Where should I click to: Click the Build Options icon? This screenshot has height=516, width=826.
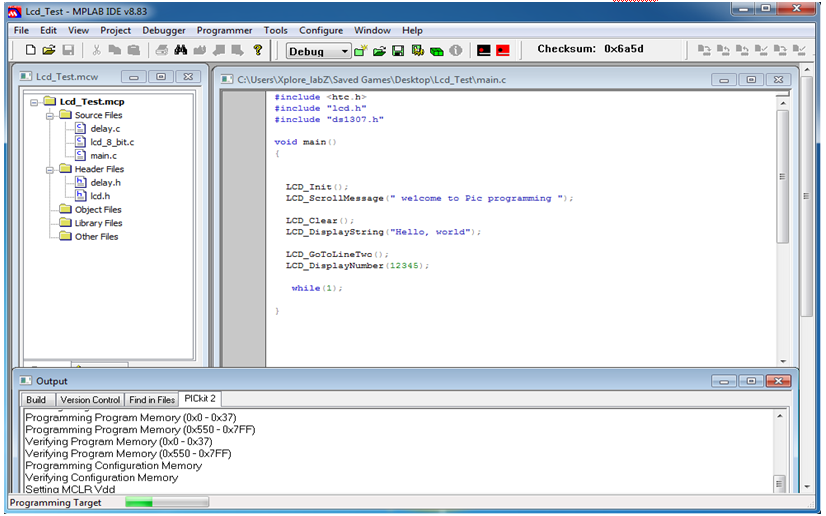click(x=418, y=51)
